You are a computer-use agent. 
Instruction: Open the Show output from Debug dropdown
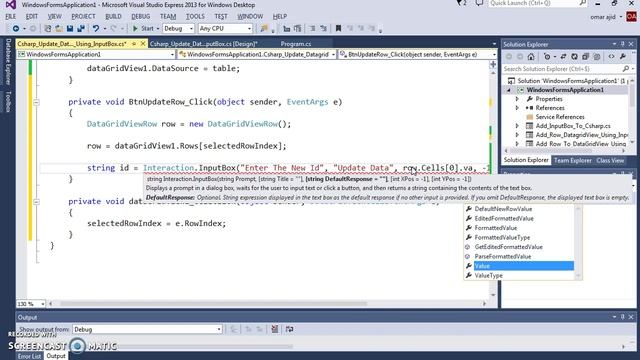pos(147,329)
